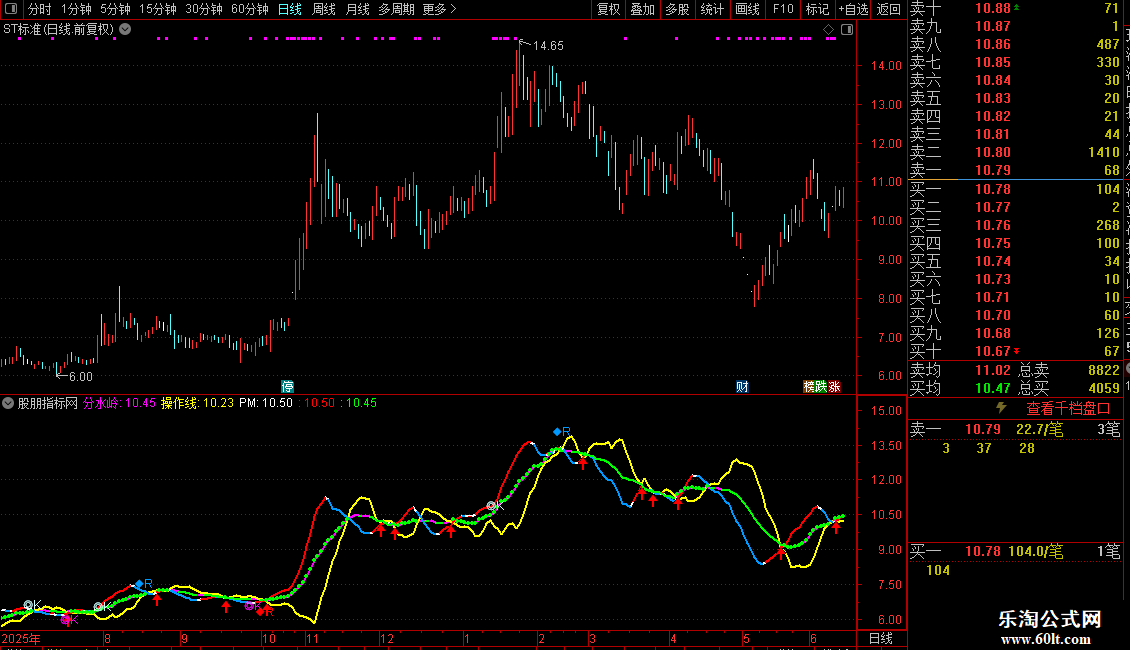Click the 6.00 low price label
Image resolution: width=1130 pixels, height=650 pixels.
point(81,376)
